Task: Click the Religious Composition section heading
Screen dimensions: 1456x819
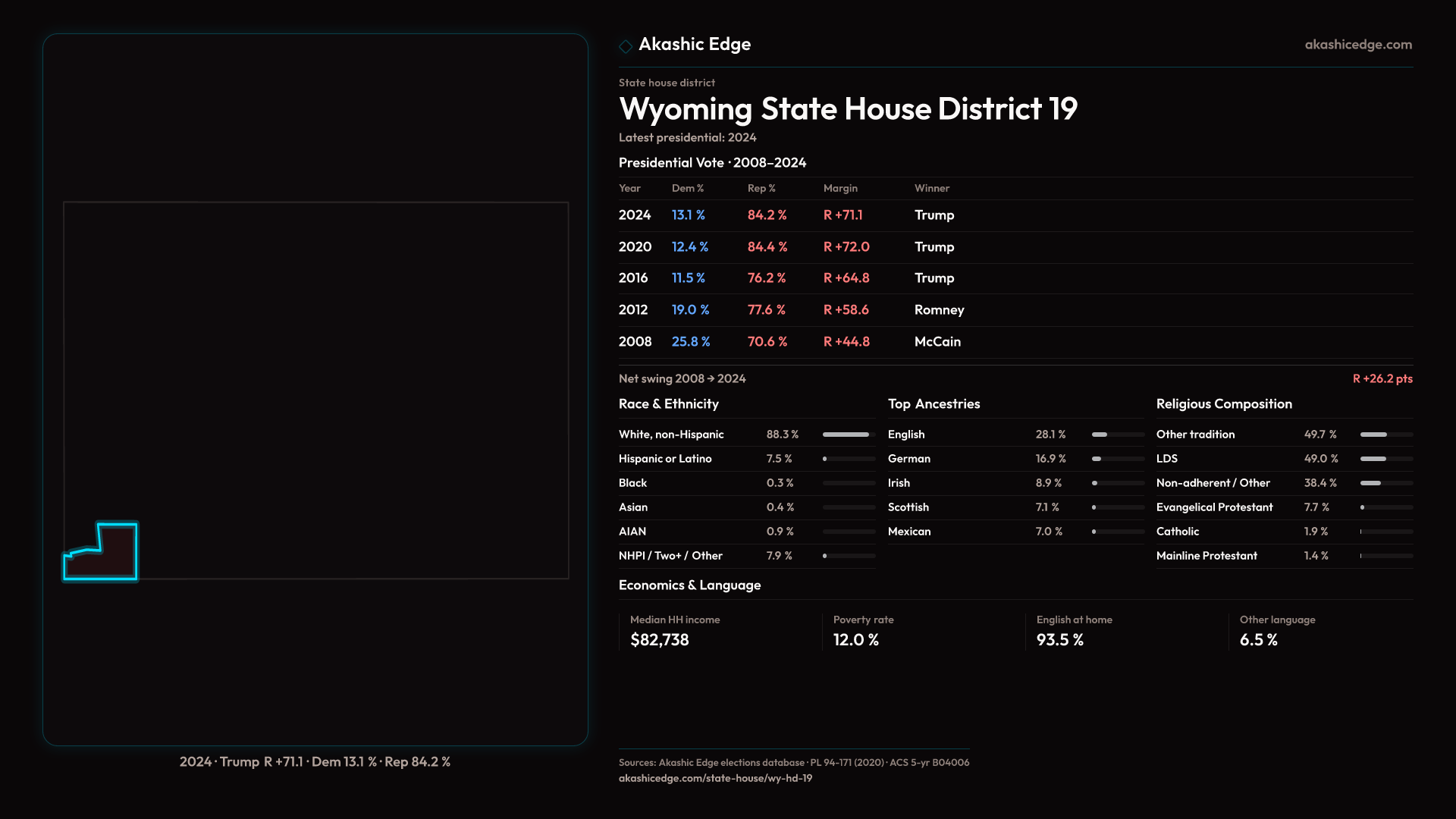Action: tap(1223, 404)
